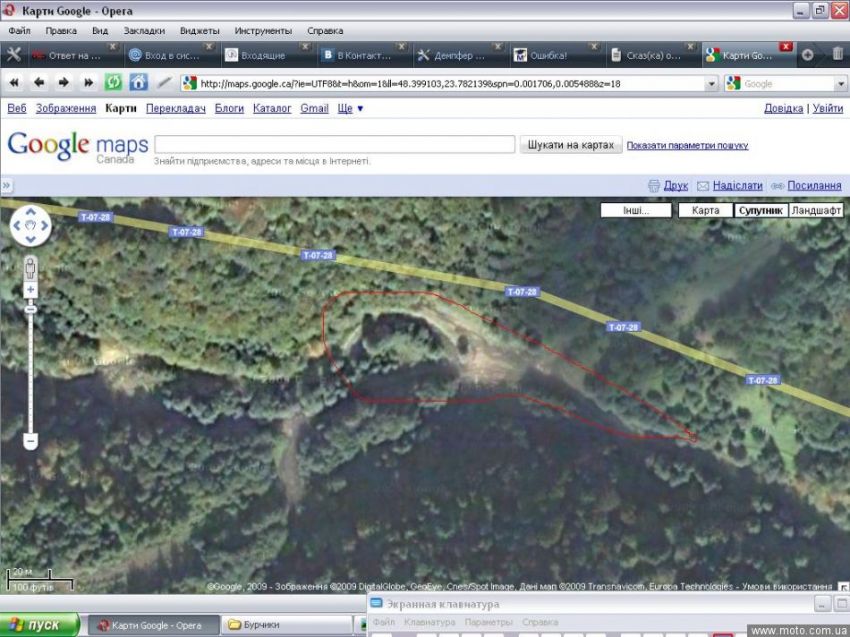Zoom in with the map plus button
The width and height of the screenshot is (850, 637).
coord(30,290)
